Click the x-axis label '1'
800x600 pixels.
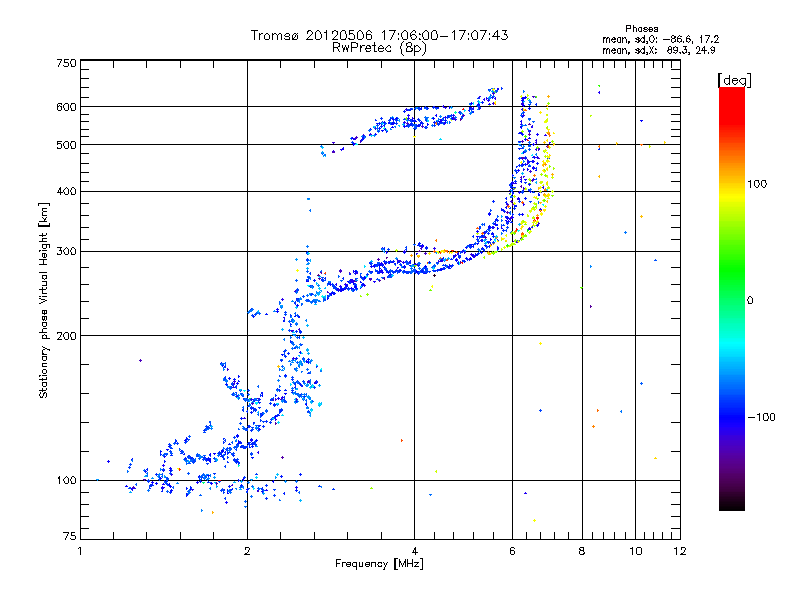[80, 551]
